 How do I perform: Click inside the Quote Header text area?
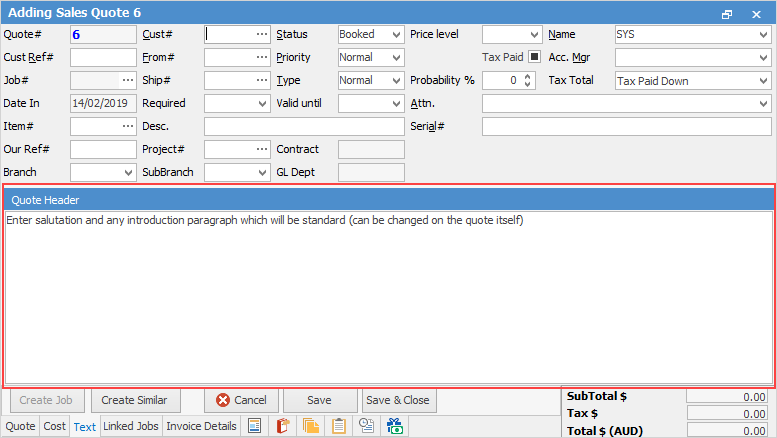[388, 300]
